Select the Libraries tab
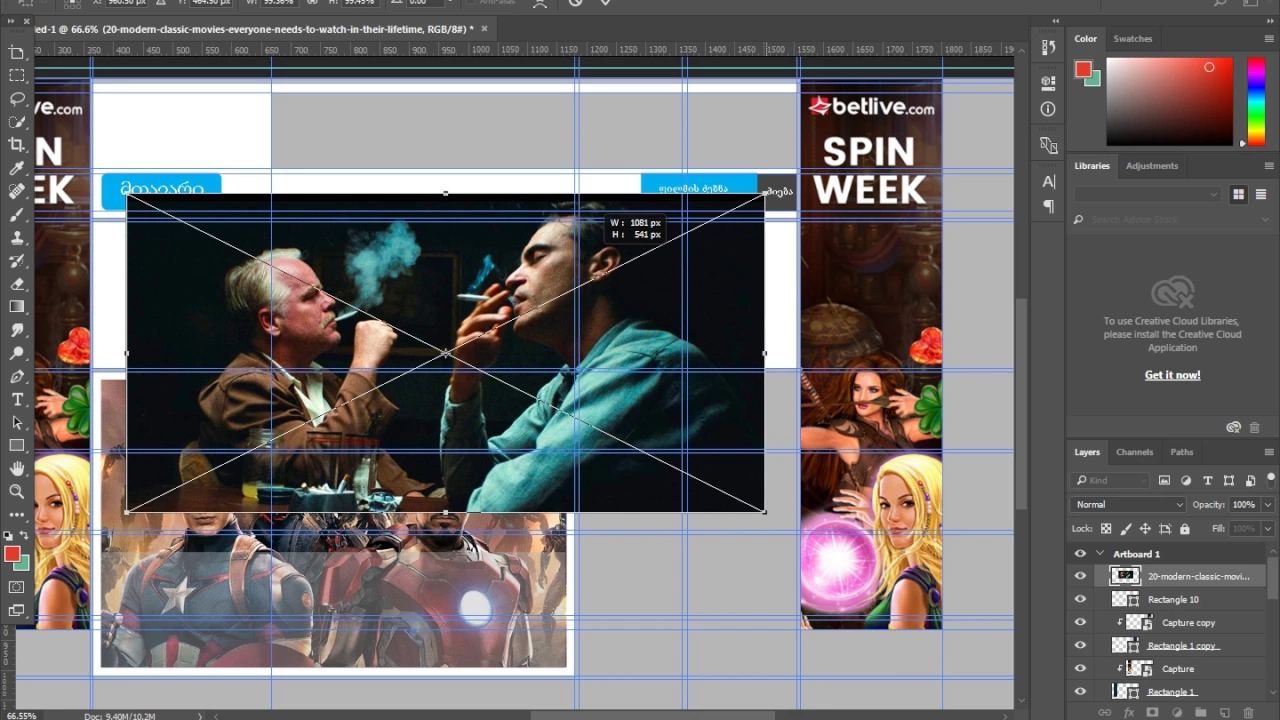The image size is (1280, 720). click(x=1092, y=166)
